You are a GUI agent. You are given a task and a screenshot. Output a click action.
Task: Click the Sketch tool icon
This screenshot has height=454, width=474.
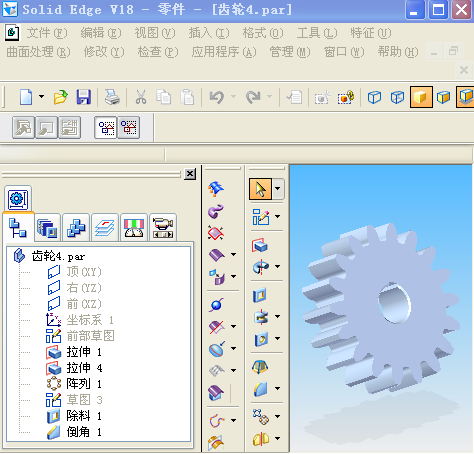[261, 217]
